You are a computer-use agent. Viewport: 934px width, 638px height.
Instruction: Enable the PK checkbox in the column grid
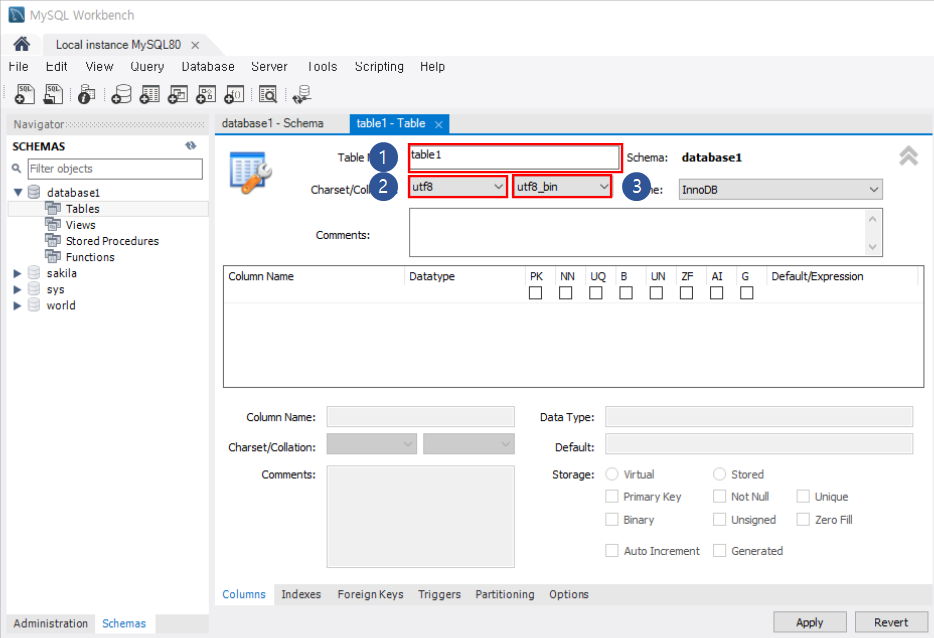click(x=535, y=292)
